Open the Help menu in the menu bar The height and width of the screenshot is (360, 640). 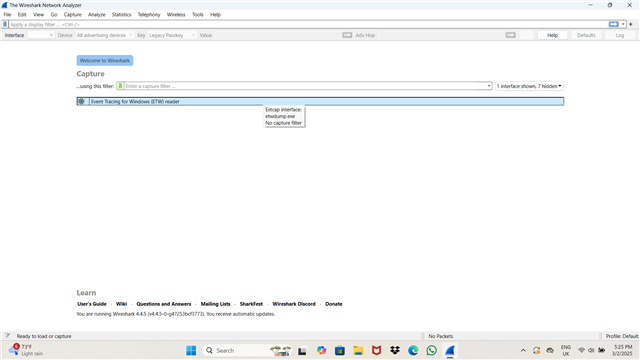point(216,15)
